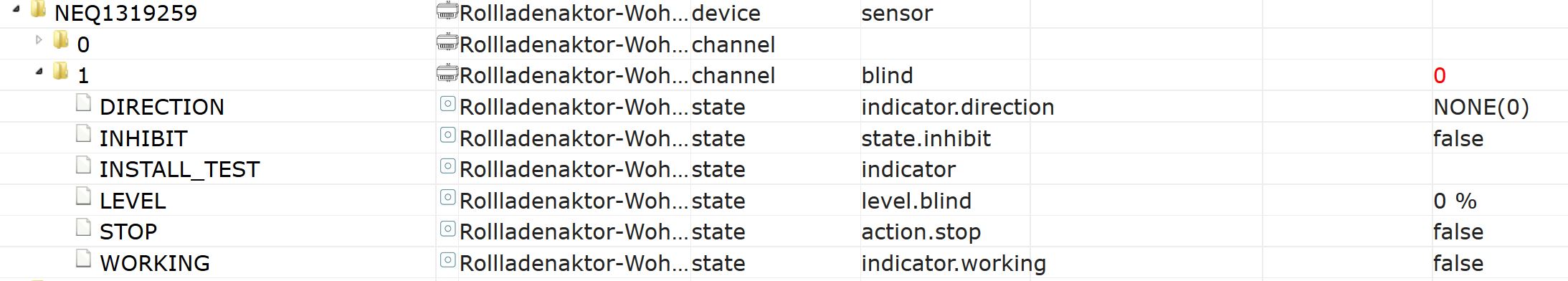Collapse channel 1 folder arrow
This screenshot has width=1568, height=281.
click(x=39, y=72)
